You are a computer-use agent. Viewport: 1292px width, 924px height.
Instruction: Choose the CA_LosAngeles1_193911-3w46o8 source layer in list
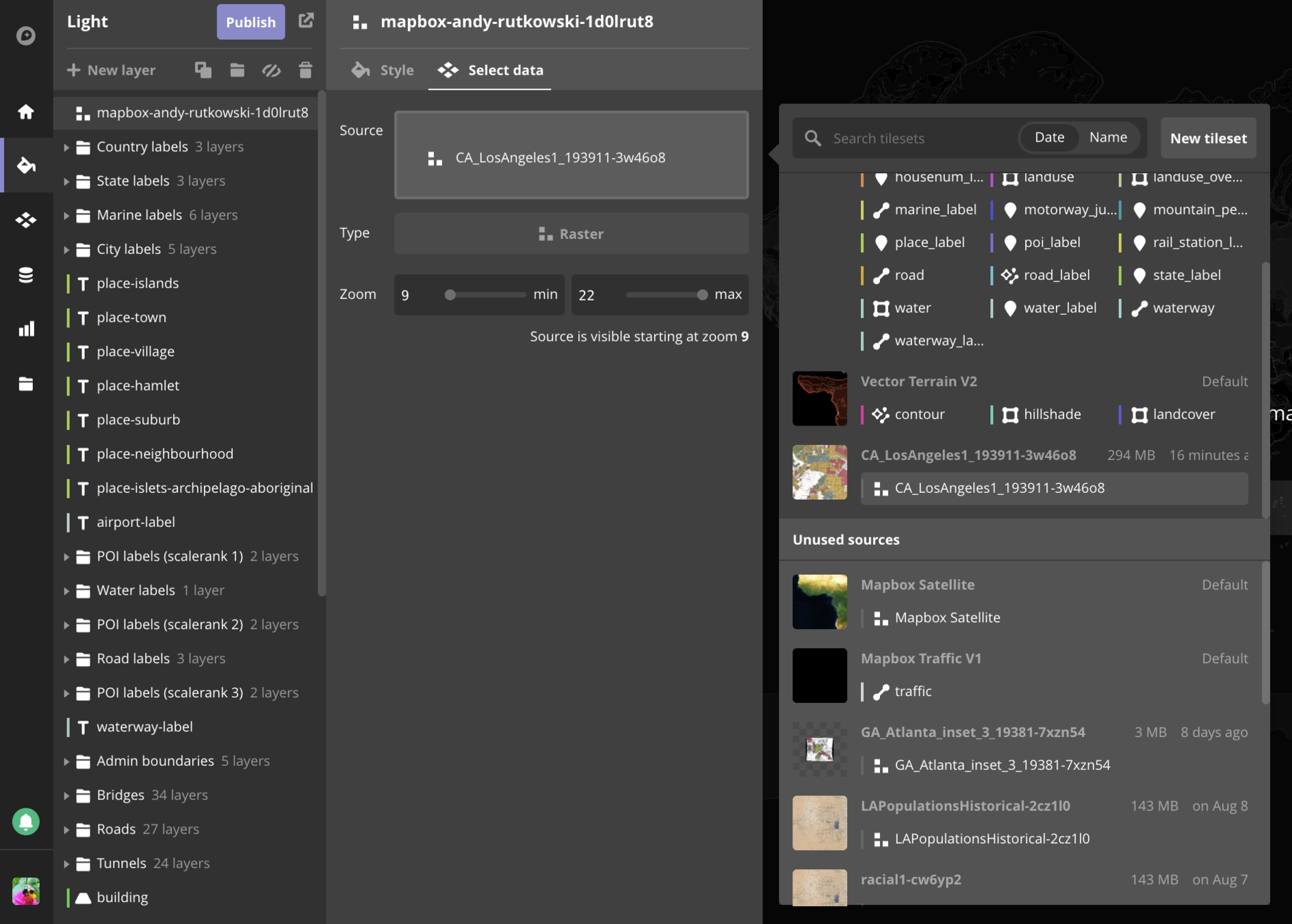pos(1054,488)
